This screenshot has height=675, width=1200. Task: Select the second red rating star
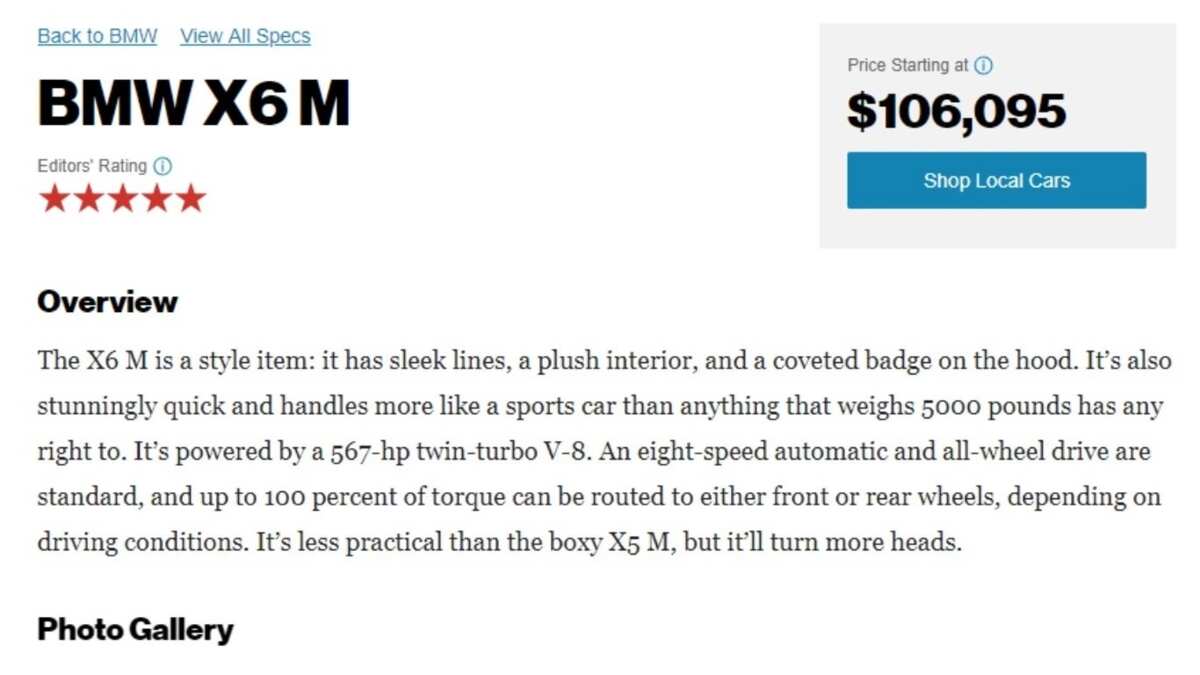[x=89, y=199]
